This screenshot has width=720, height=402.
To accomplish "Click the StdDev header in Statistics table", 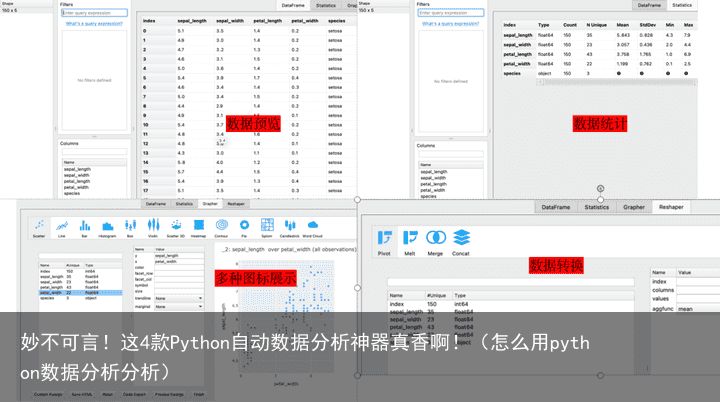I will (647, 25).
